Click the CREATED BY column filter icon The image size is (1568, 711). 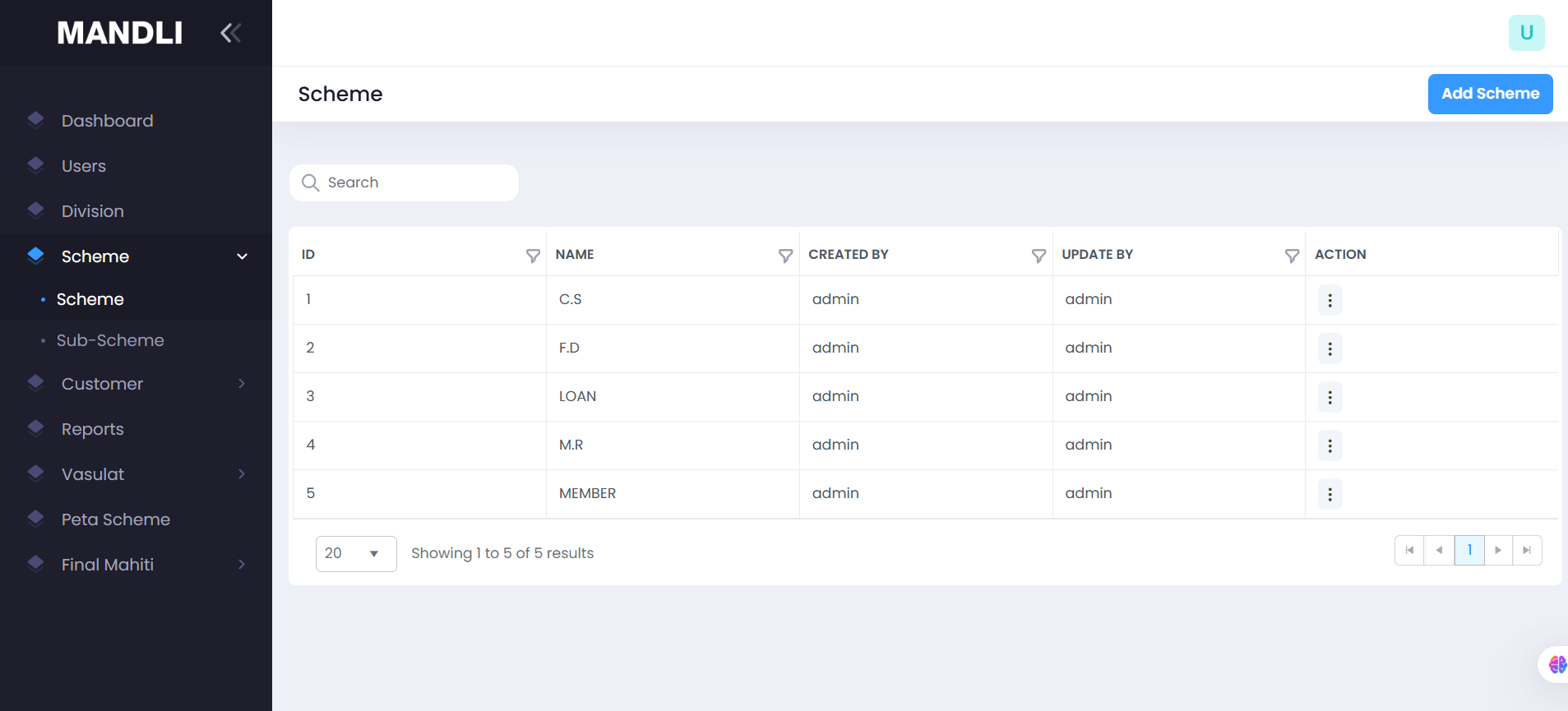pos(1038,256)
